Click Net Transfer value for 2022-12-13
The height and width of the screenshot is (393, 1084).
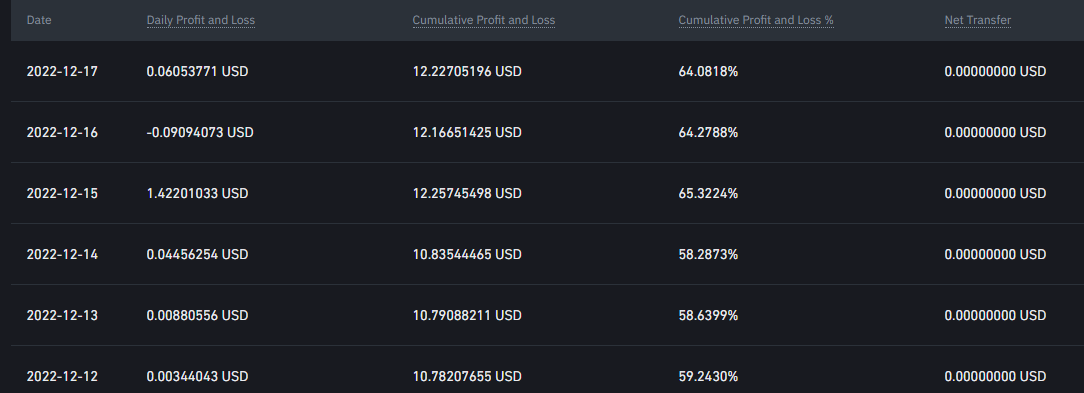coord(995,316)
